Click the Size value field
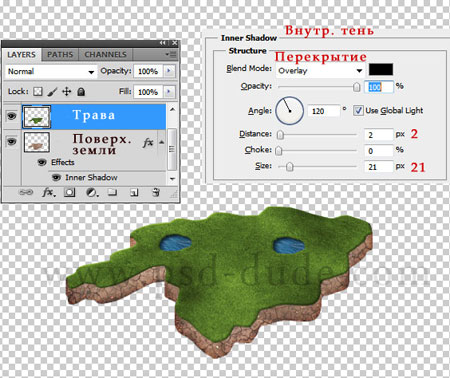This screenshot has height=378, width=450. 379,167
